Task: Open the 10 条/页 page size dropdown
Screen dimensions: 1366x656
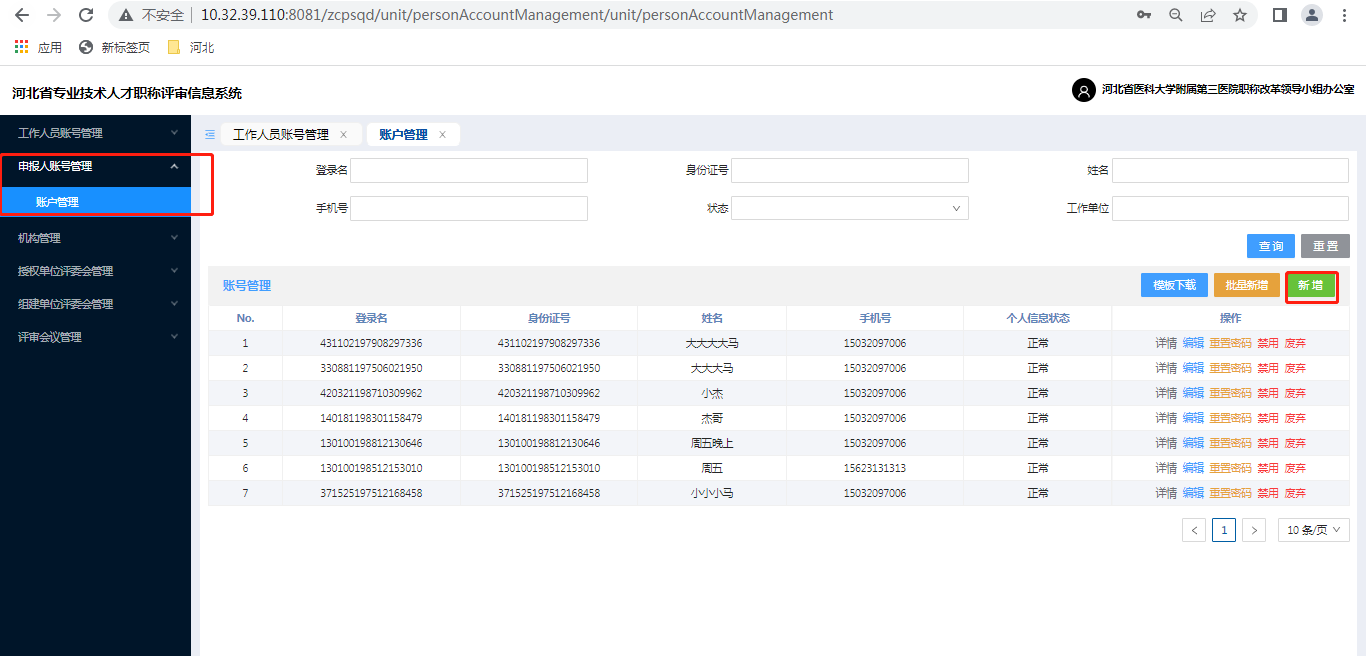Action: point(1313,530)
